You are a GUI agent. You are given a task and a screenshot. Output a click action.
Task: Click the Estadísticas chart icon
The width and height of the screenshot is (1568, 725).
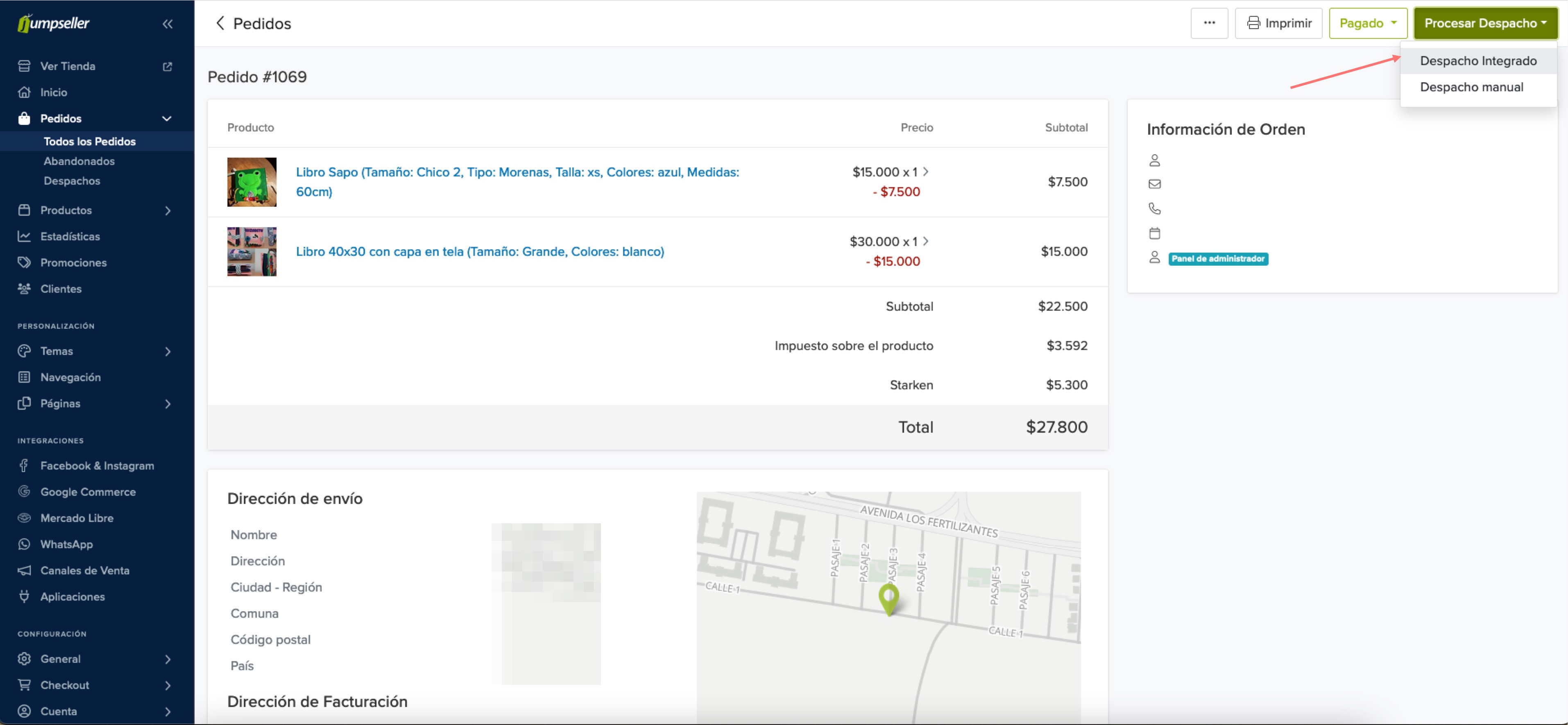pos(24,236)
